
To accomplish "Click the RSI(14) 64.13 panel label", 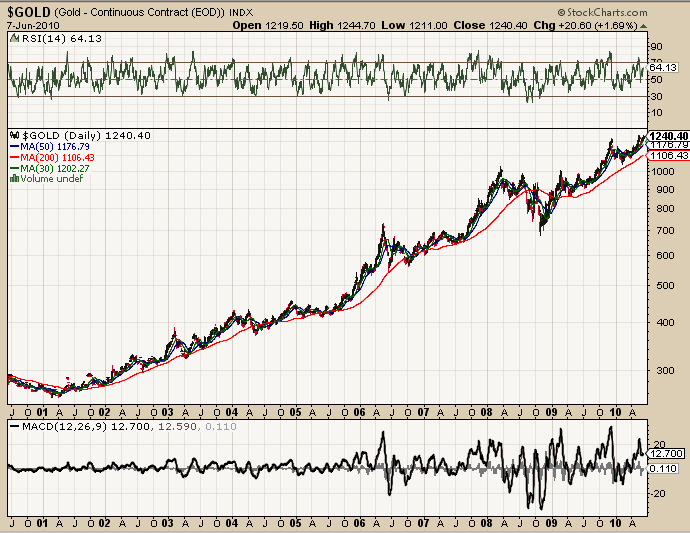I will pos(62,38).
